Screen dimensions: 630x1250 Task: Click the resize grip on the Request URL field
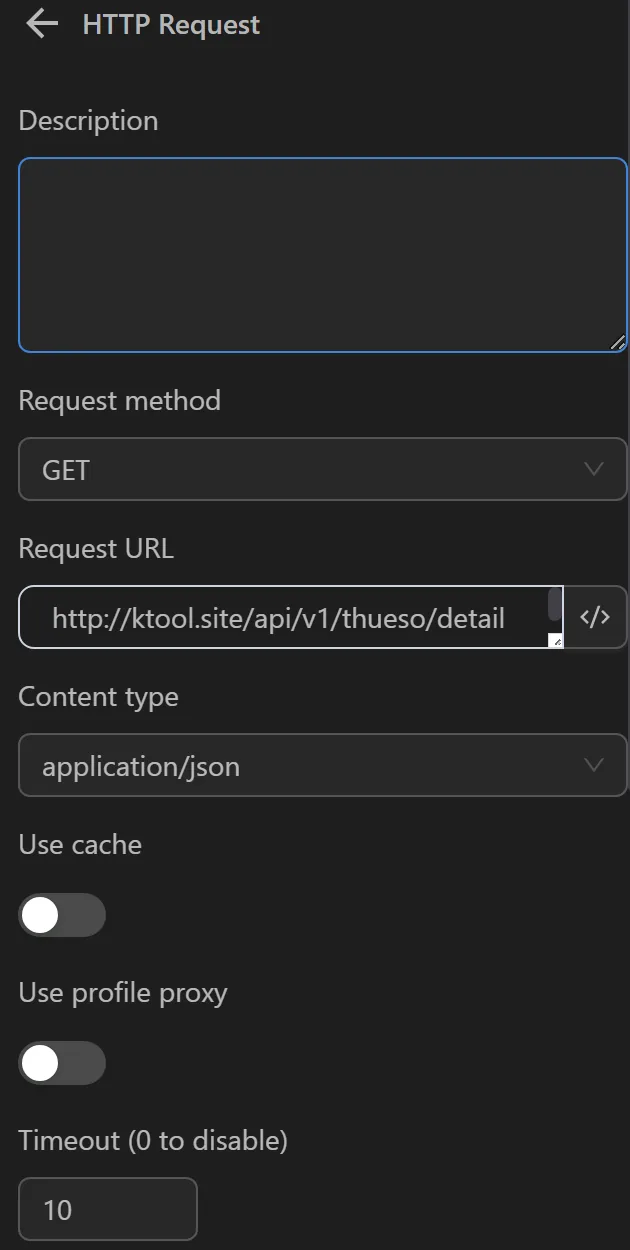coord(556,641)
